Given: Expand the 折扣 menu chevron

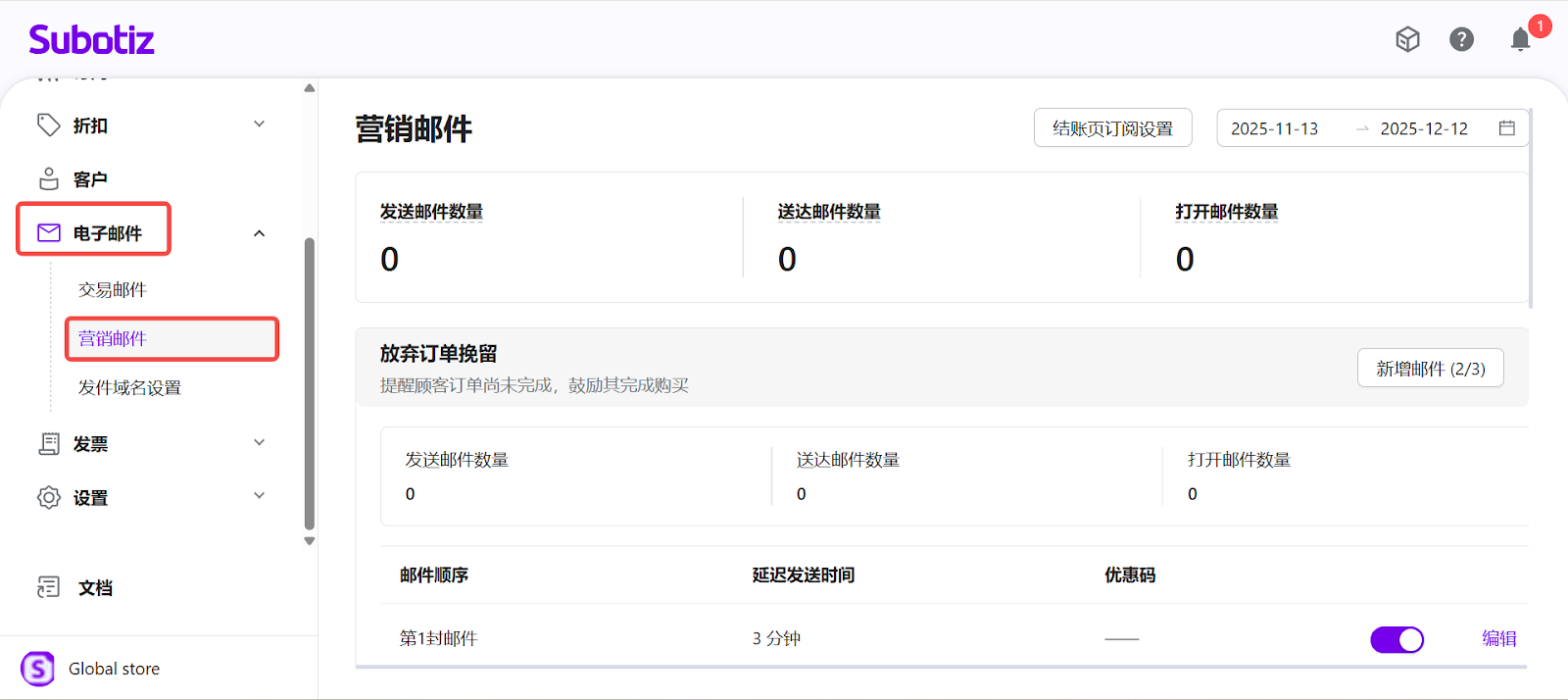Looking at the screenshot, I should click(x=260, y=125).
